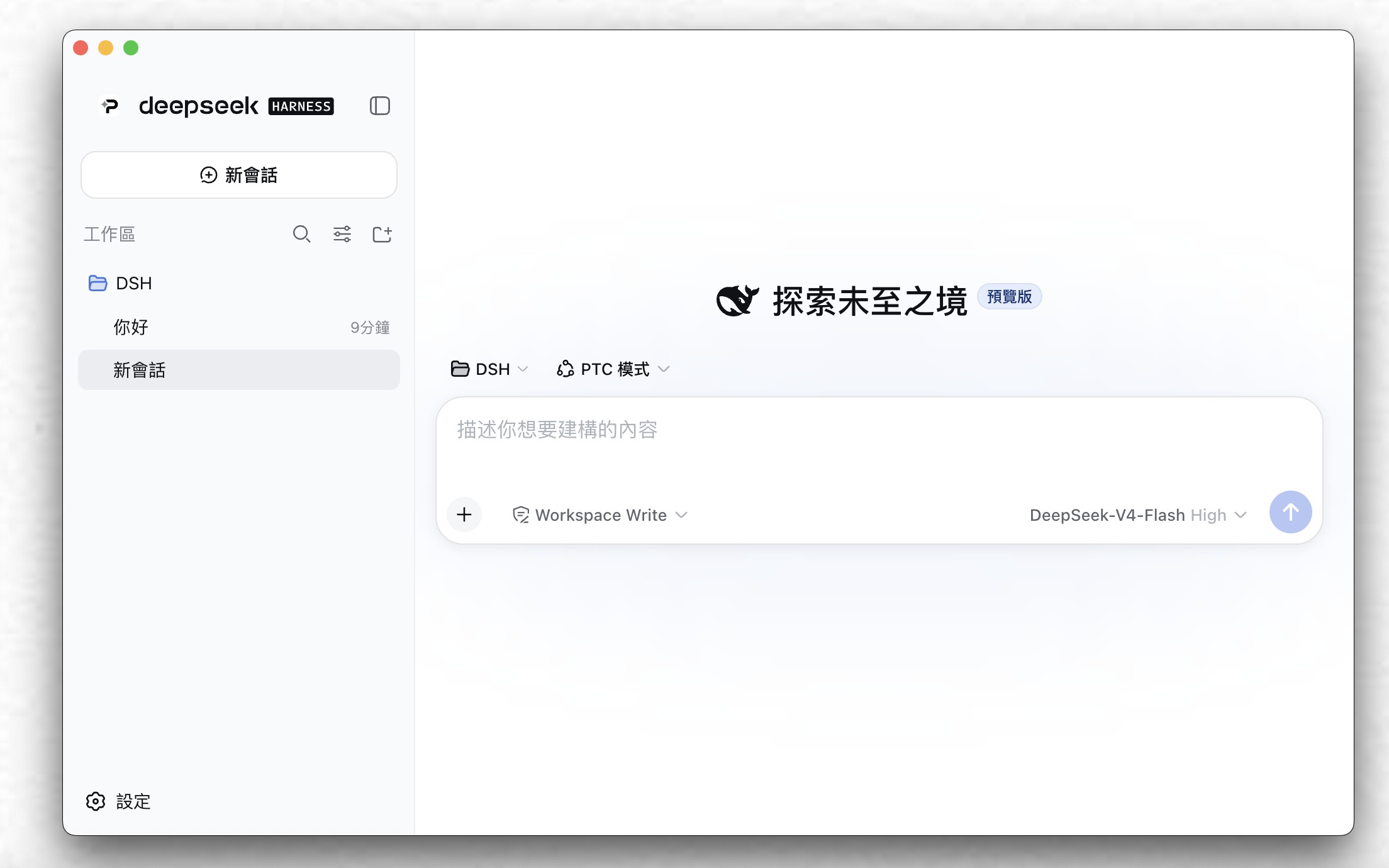Add a new workspace folder with the plus icon
1389x868 pixels.
[x=382, y=234]
